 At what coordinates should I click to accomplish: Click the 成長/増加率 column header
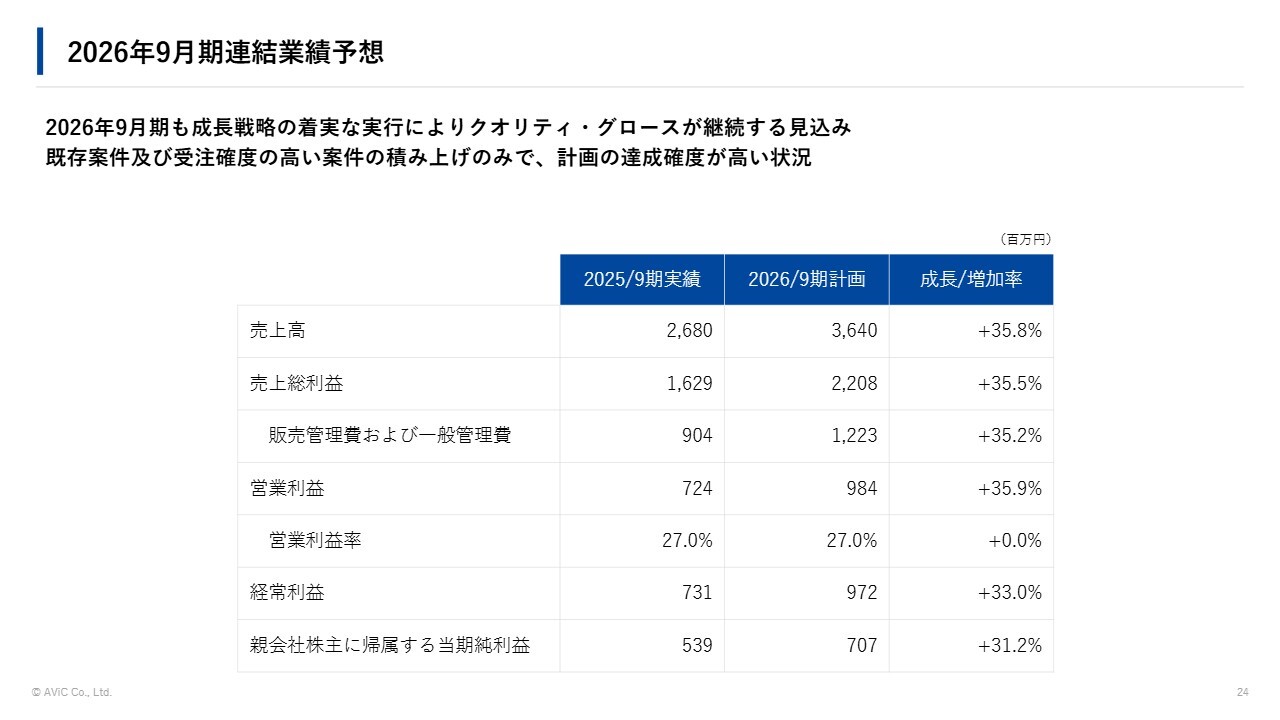(x=971, y=279)
